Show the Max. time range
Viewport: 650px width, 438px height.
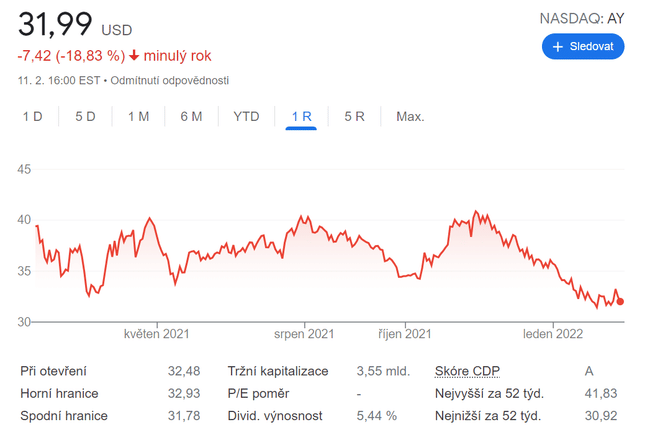410,117
